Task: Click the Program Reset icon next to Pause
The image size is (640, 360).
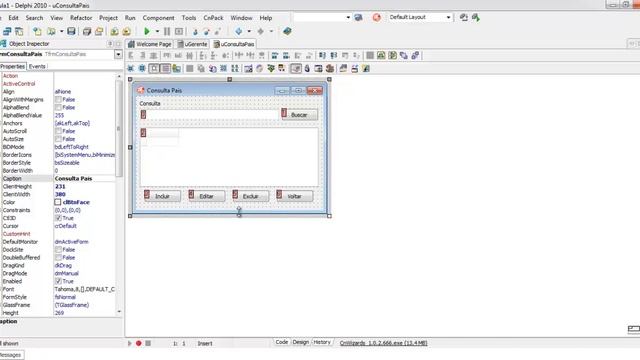Action: (179, 31)
